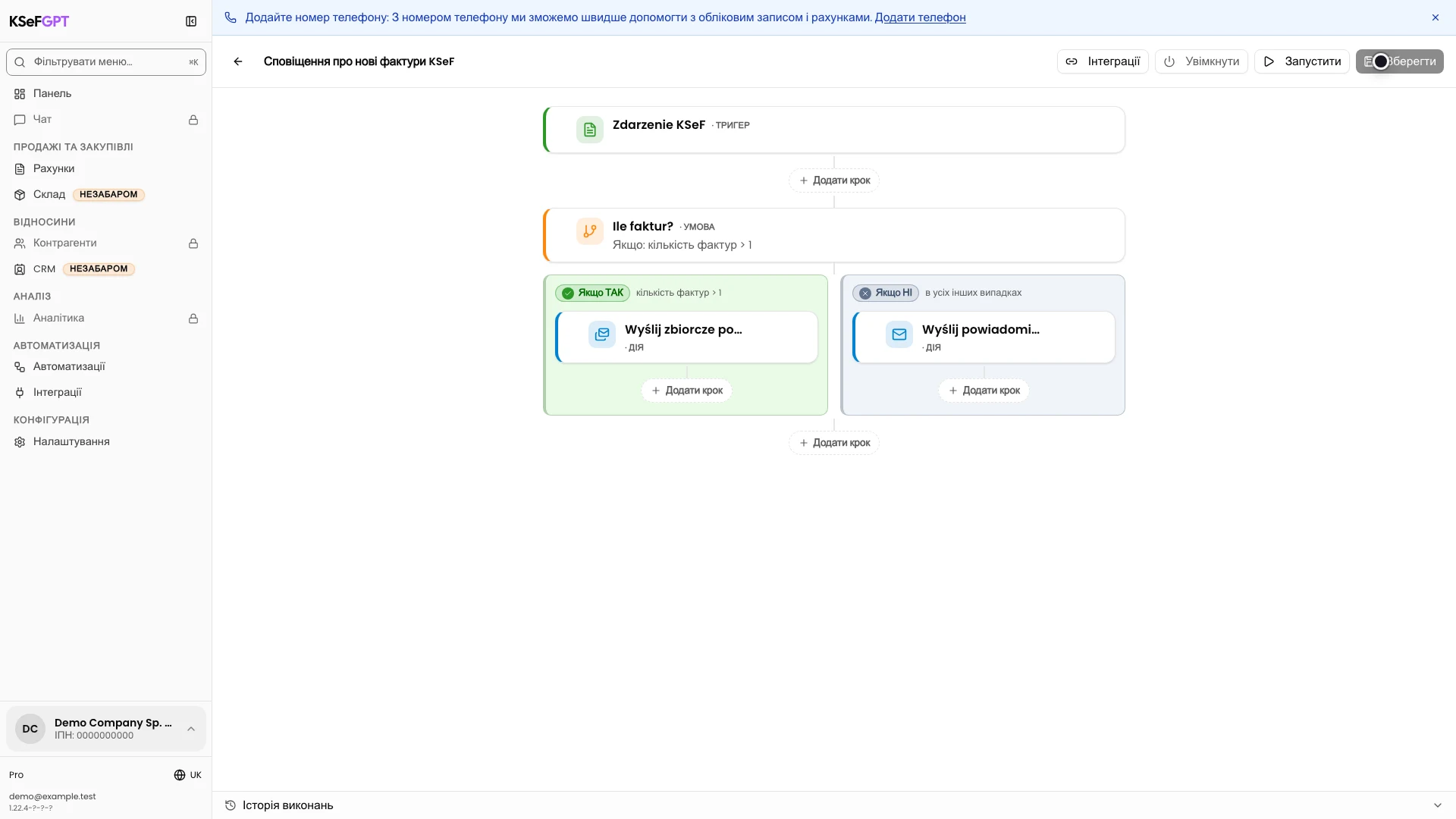This screenshot has width=1456, height=819.
Task: Dismiss the phone number banner
Action: coord(1436,17)
